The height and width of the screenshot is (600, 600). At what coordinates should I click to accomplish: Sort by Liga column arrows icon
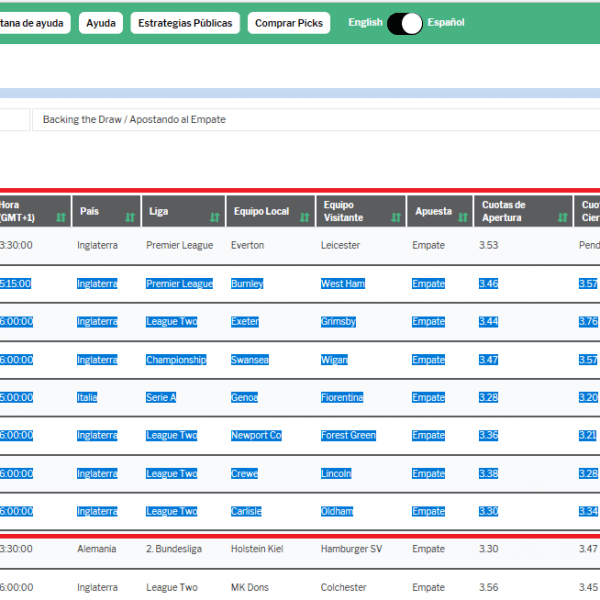point(215,217)
